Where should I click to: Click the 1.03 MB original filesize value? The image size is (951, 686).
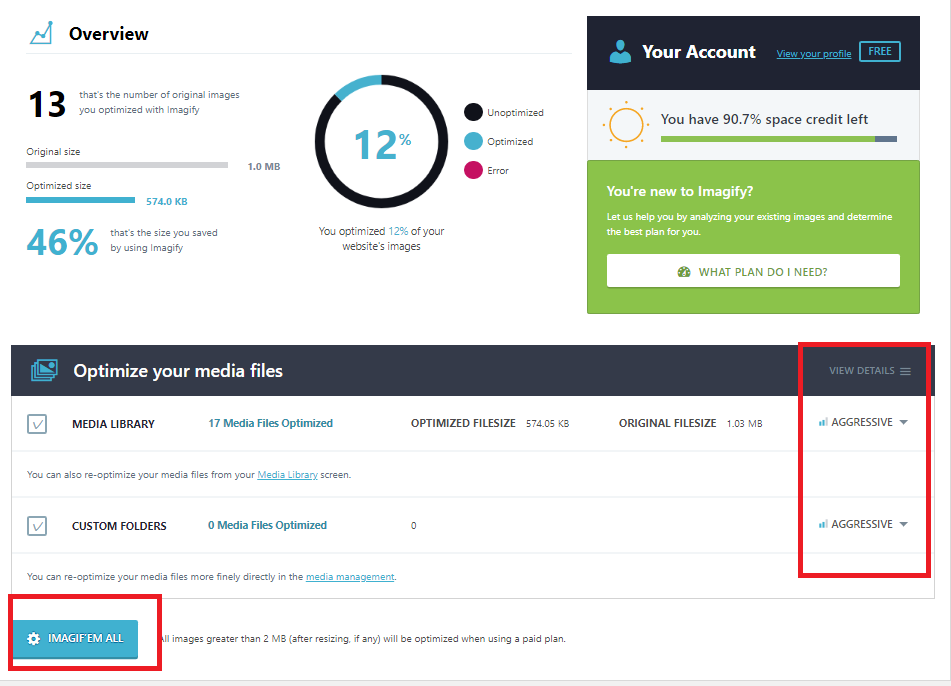pos(744,423)
